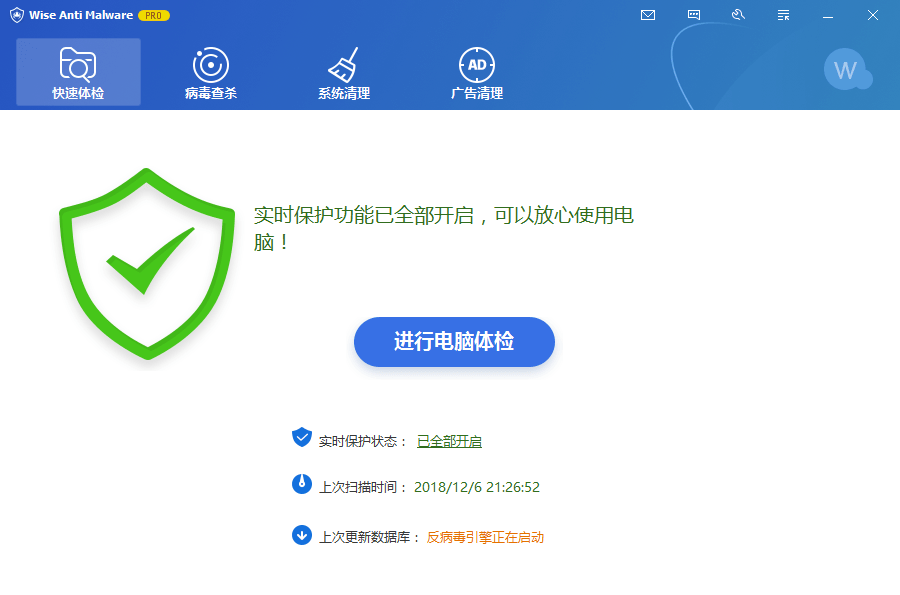Start scan with 进行电脑体检 button
Viewport: 900px width, 595px height.
(x=454, y=342)
